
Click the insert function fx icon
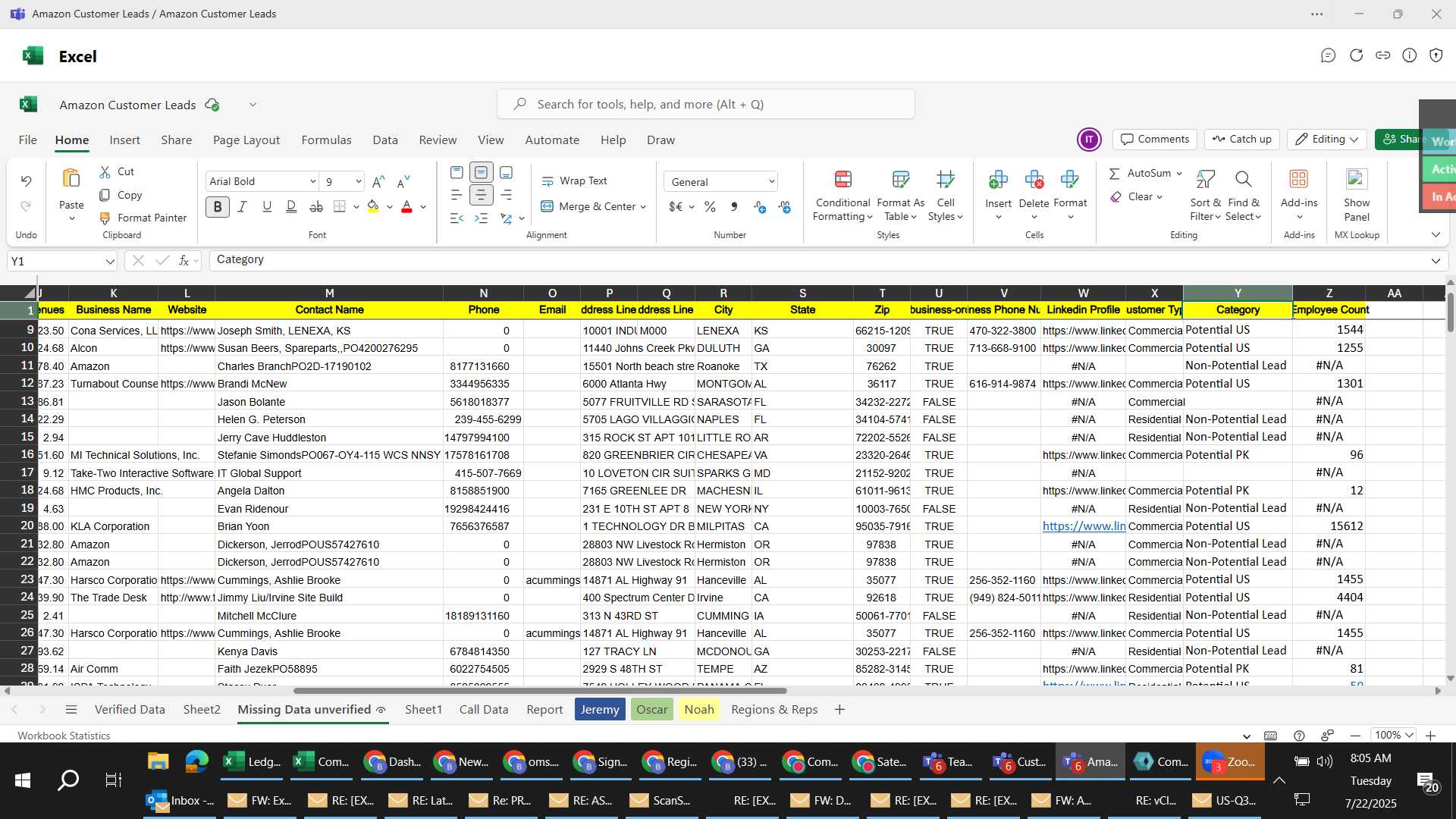(x=184, y=260)
